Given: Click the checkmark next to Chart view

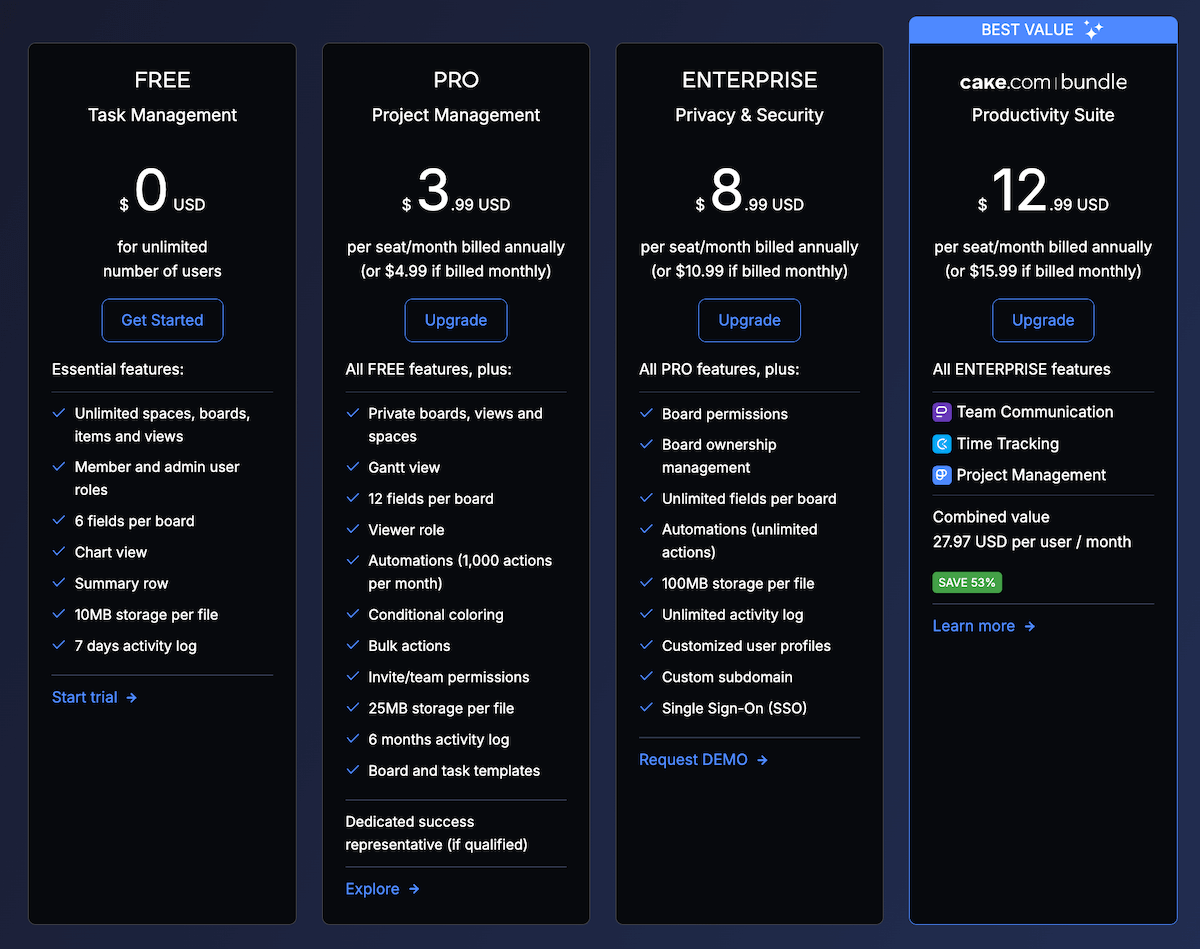Looking at the screenshot, I should coord(58,552).
